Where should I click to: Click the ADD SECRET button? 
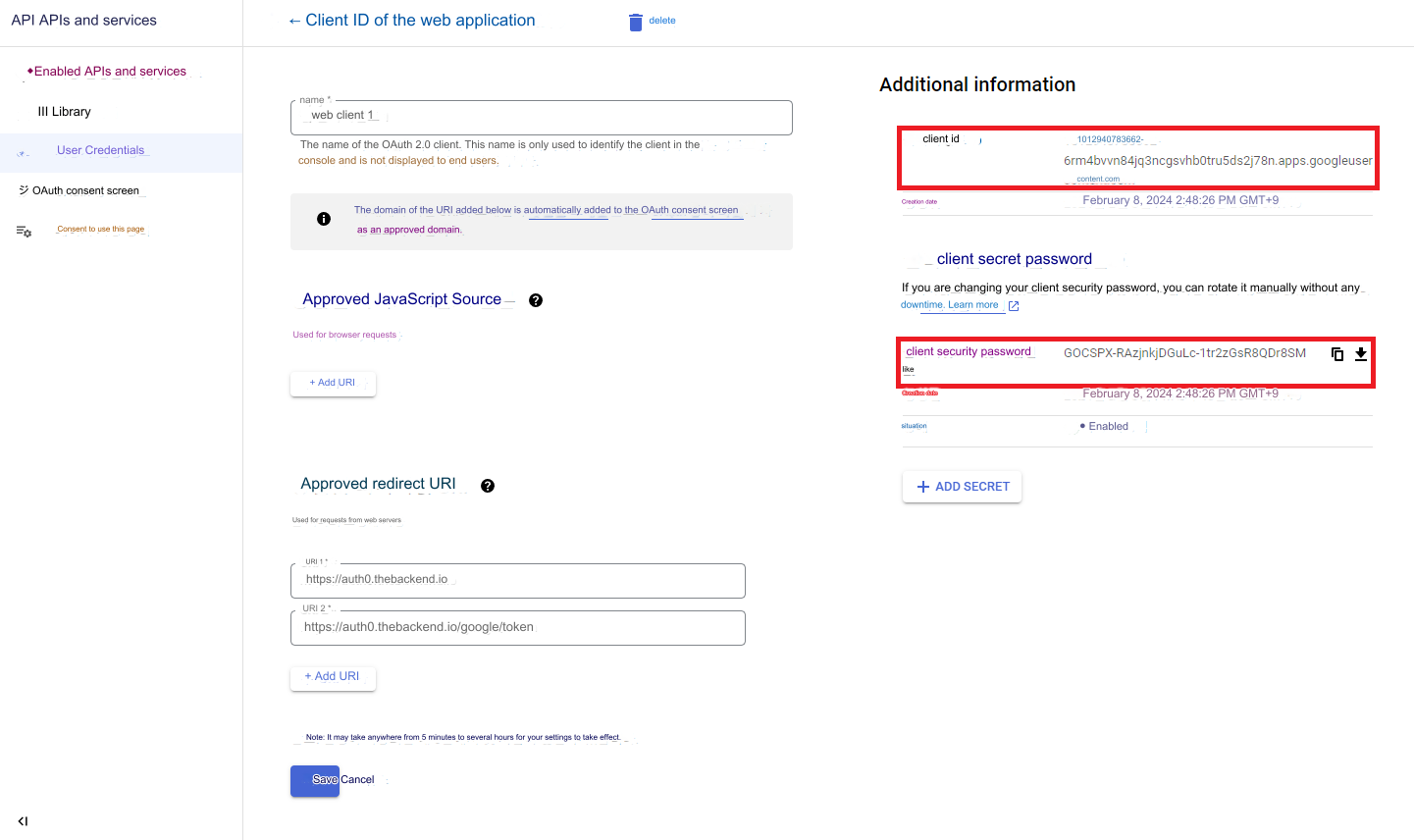(962, 487)
